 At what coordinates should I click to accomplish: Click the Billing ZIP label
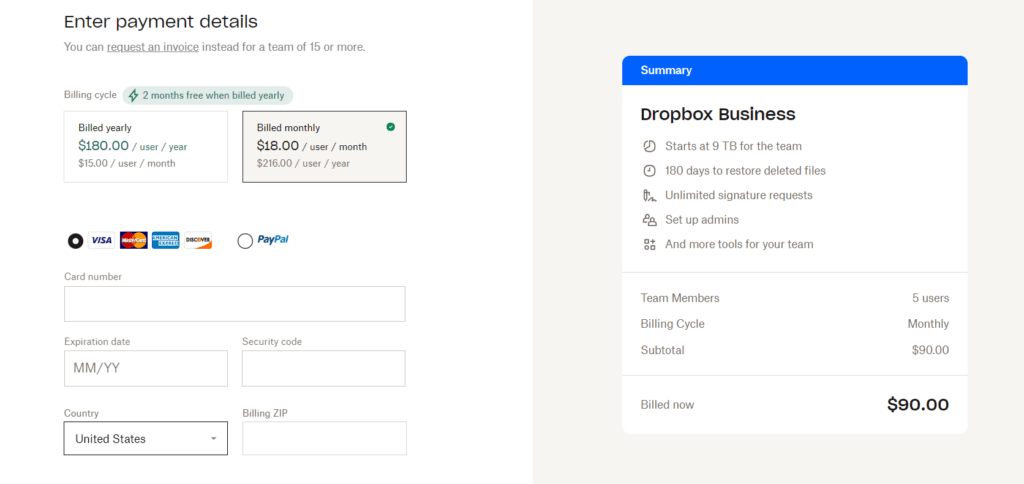tap(264, 413)
